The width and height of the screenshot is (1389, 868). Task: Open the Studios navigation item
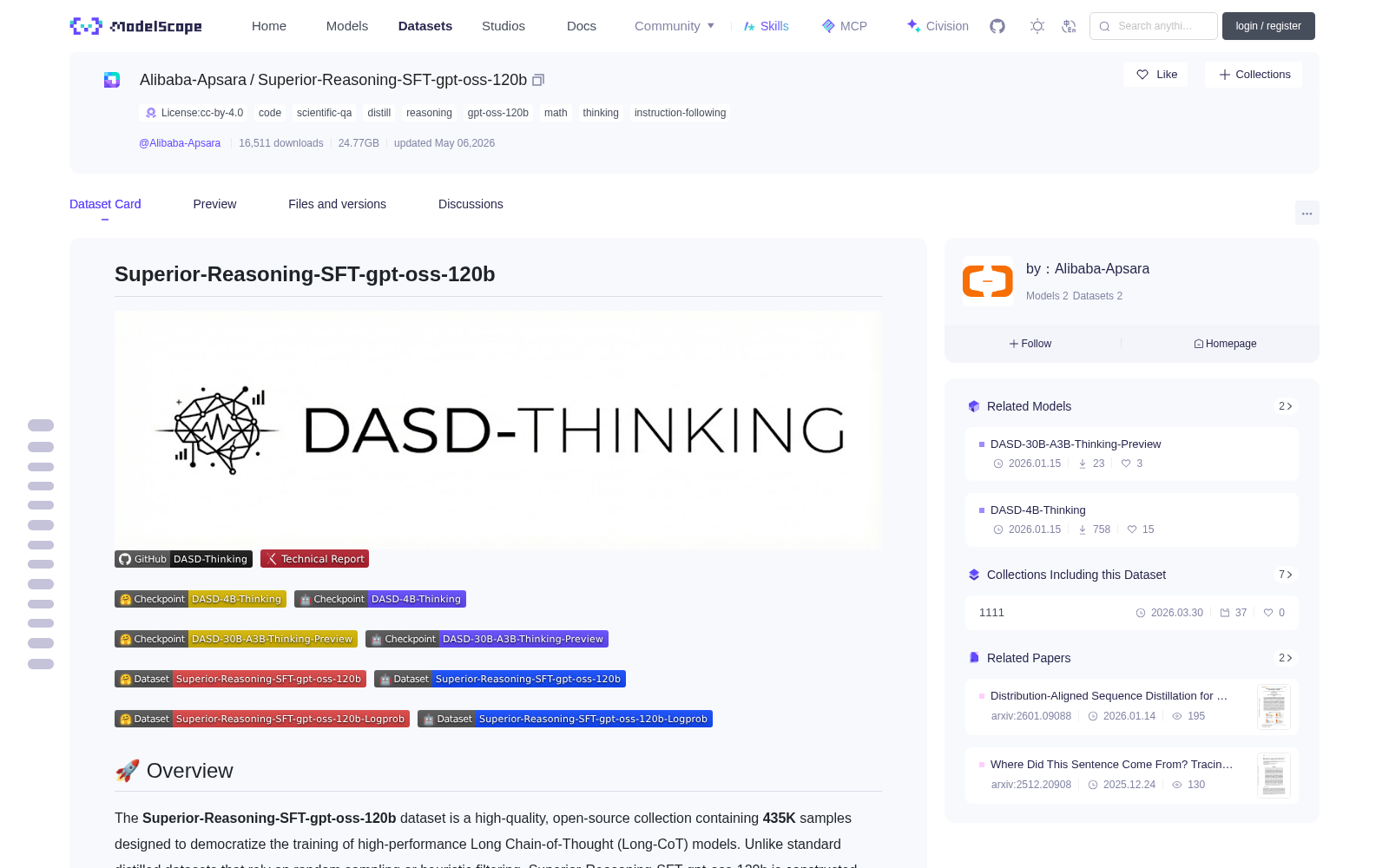(x=504, y=26)
